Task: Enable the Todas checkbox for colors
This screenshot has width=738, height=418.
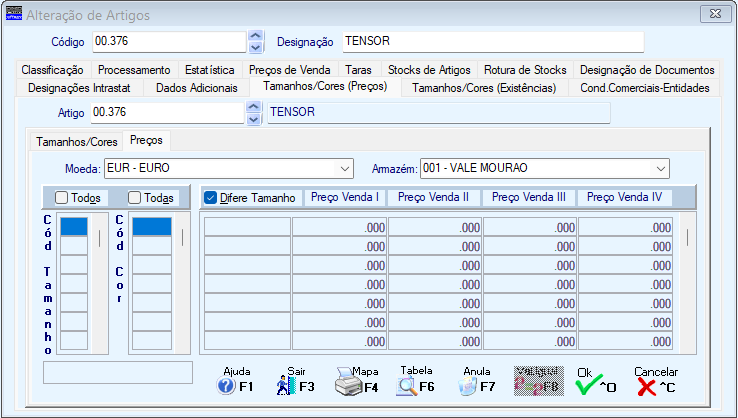Action: (135, 198)
